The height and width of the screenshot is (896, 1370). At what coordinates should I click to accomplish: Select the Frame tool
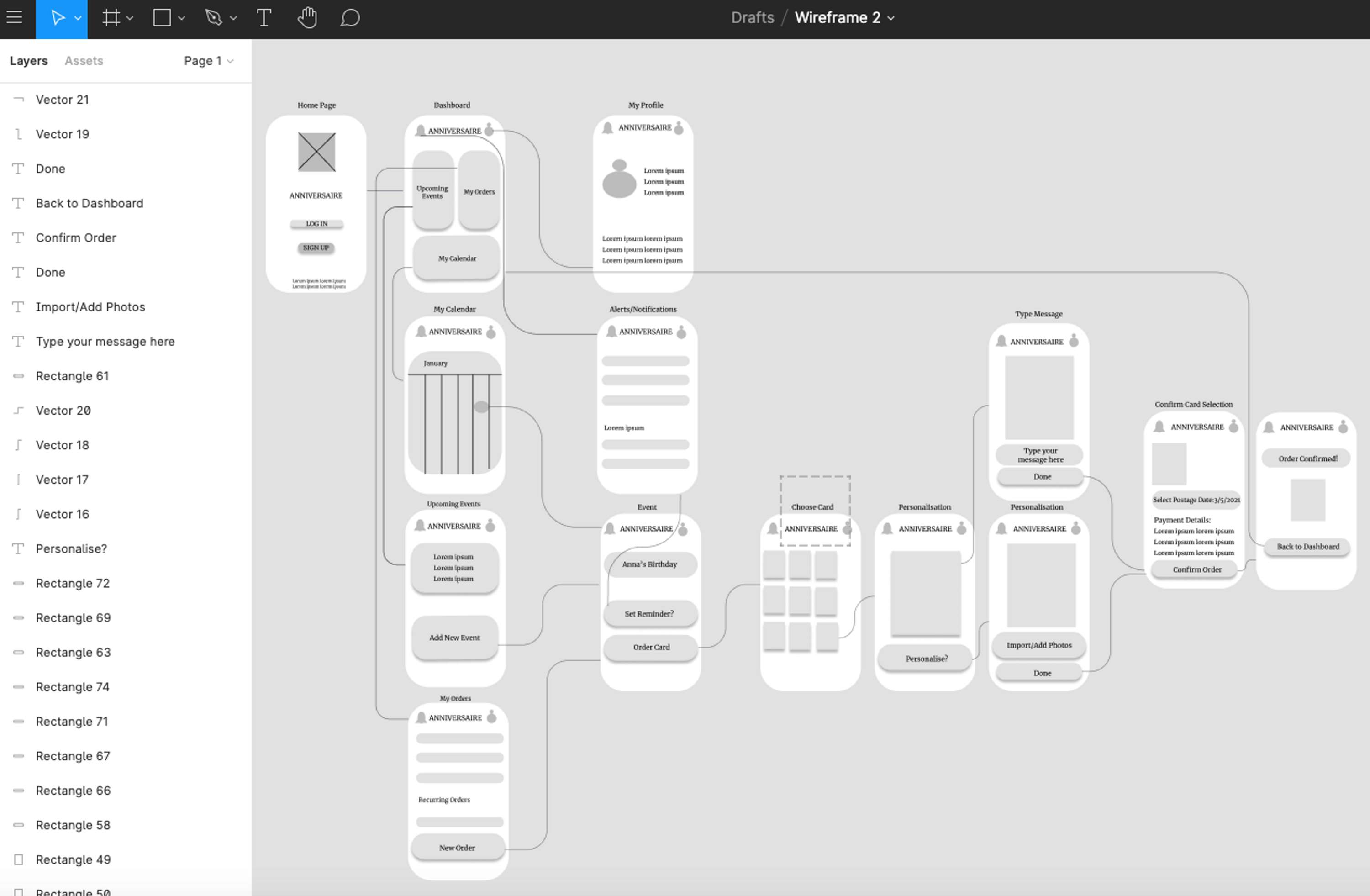pos(111,18)
